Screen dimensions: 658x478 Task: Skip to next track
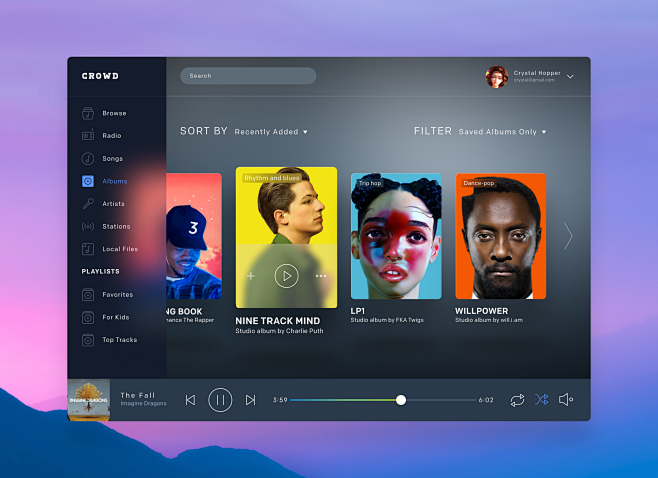click(250, 400)
